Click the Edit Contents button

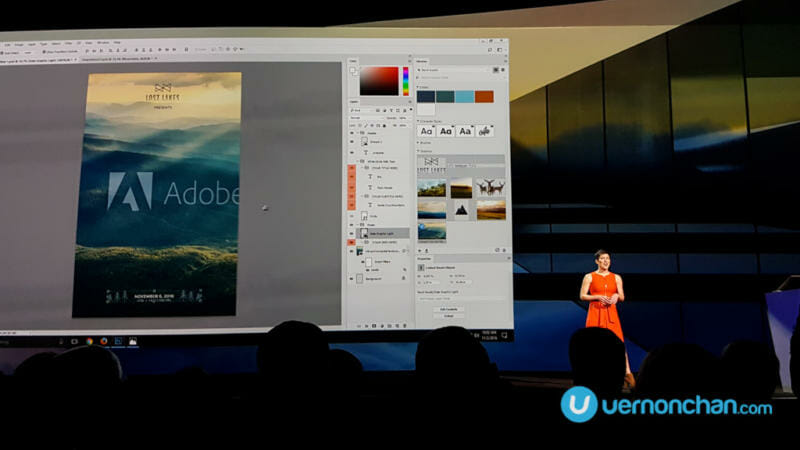[448, 309]
